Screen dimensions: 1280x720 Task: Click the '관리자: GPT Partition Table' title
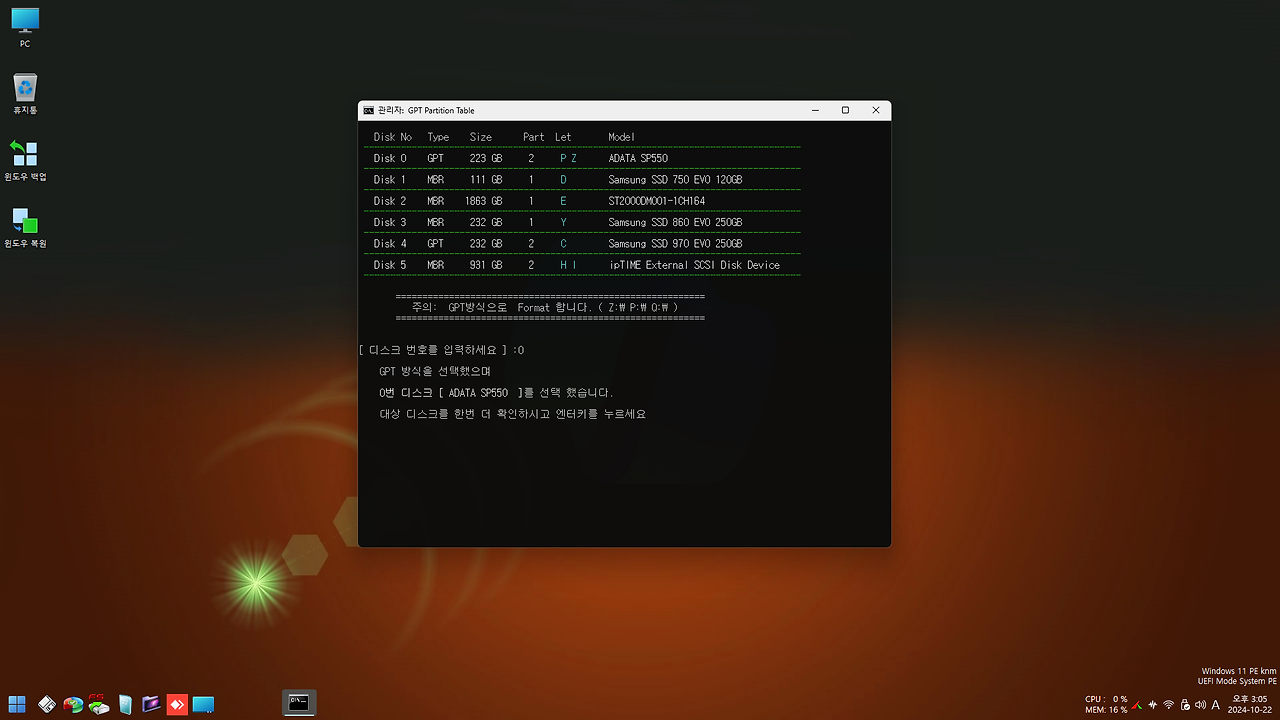tap(426, 110)
